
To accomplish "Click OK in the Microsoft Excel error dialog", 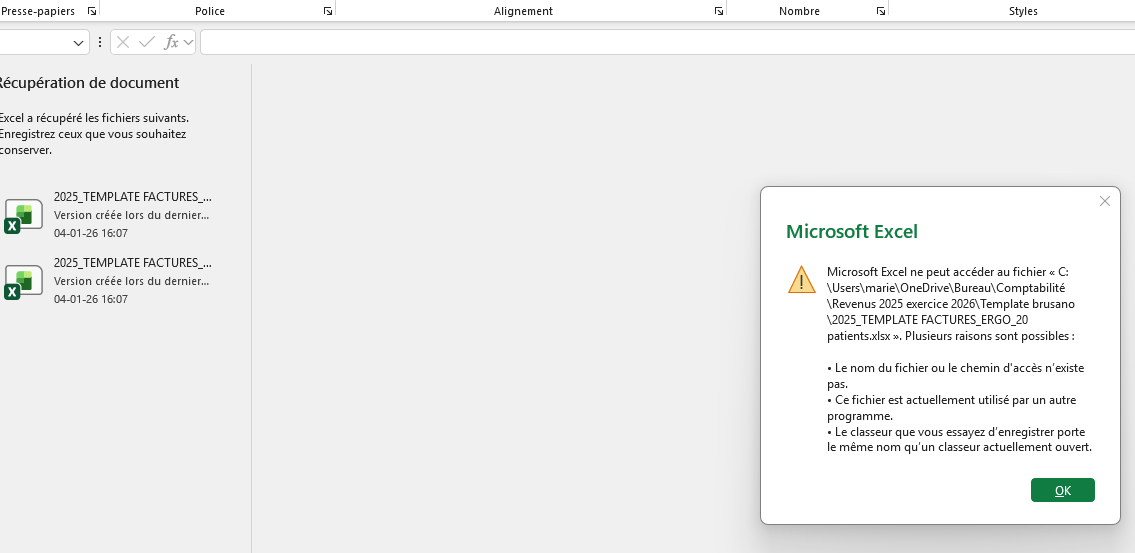I will coord(1063,490).
